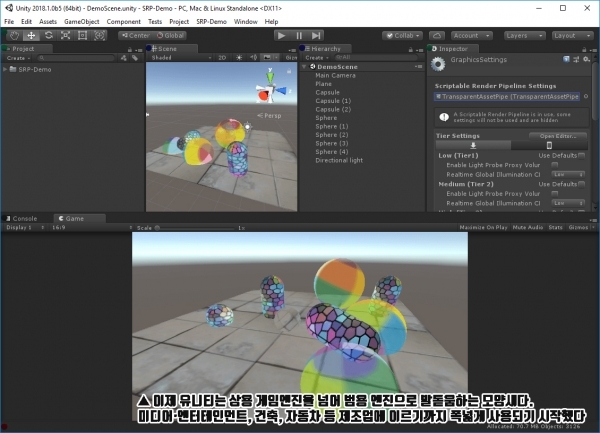The width and height of the screenshot is (600, 433).
Task: Select the Hand tool in toolbar
Action: click(14, 36)
